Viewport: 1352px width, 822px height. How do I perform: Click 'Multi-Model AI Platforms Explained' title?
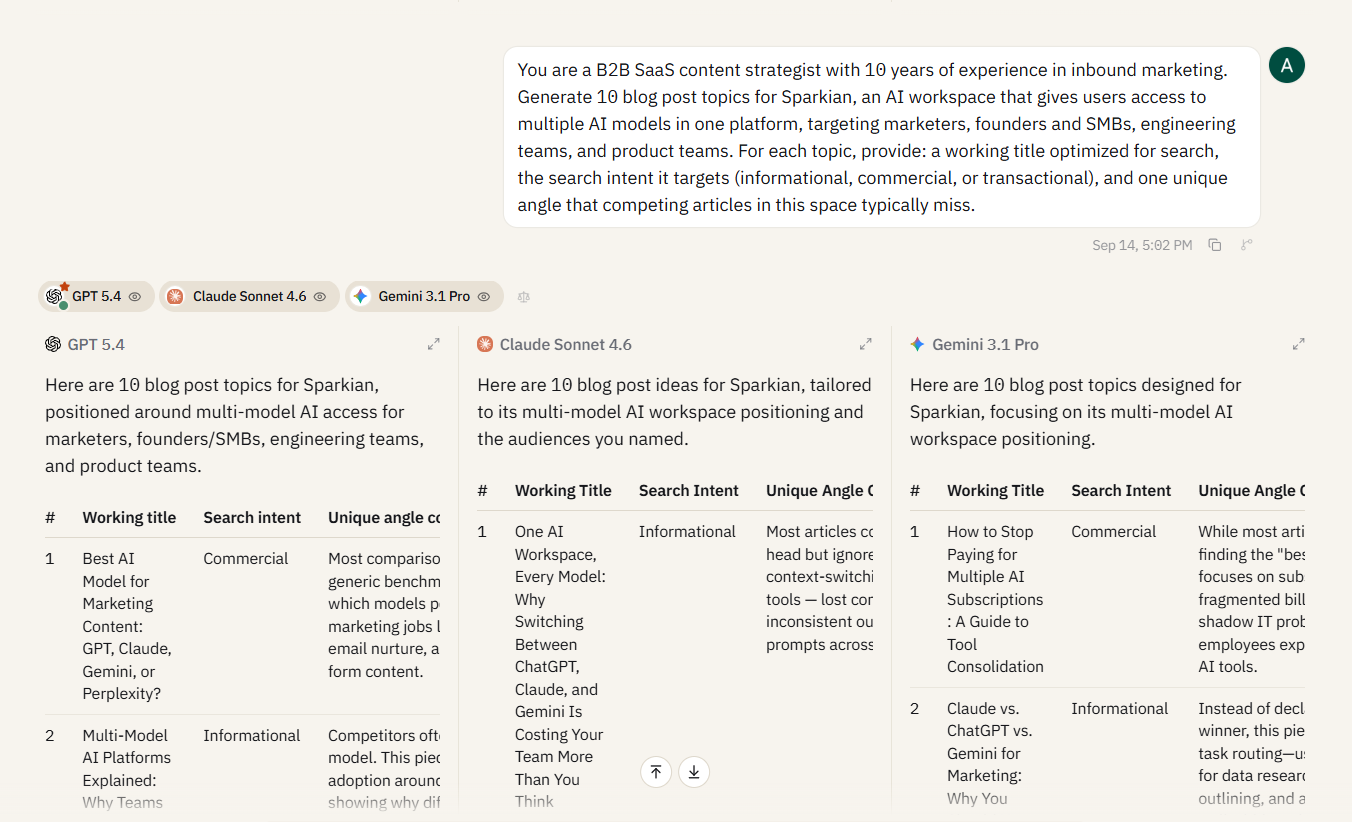127,769
